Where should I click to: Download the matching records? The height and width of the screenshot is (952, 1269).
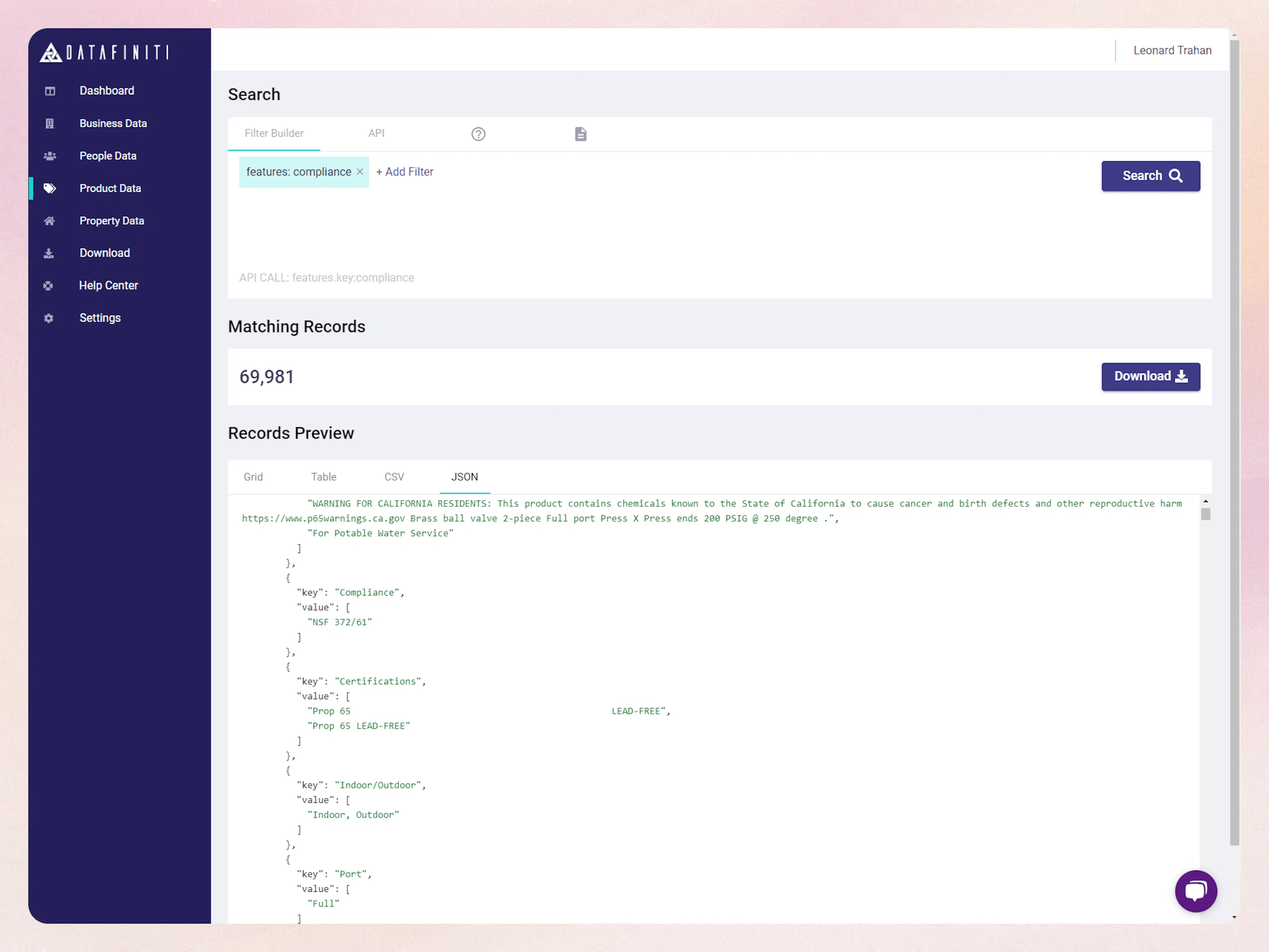(1150, 376)
